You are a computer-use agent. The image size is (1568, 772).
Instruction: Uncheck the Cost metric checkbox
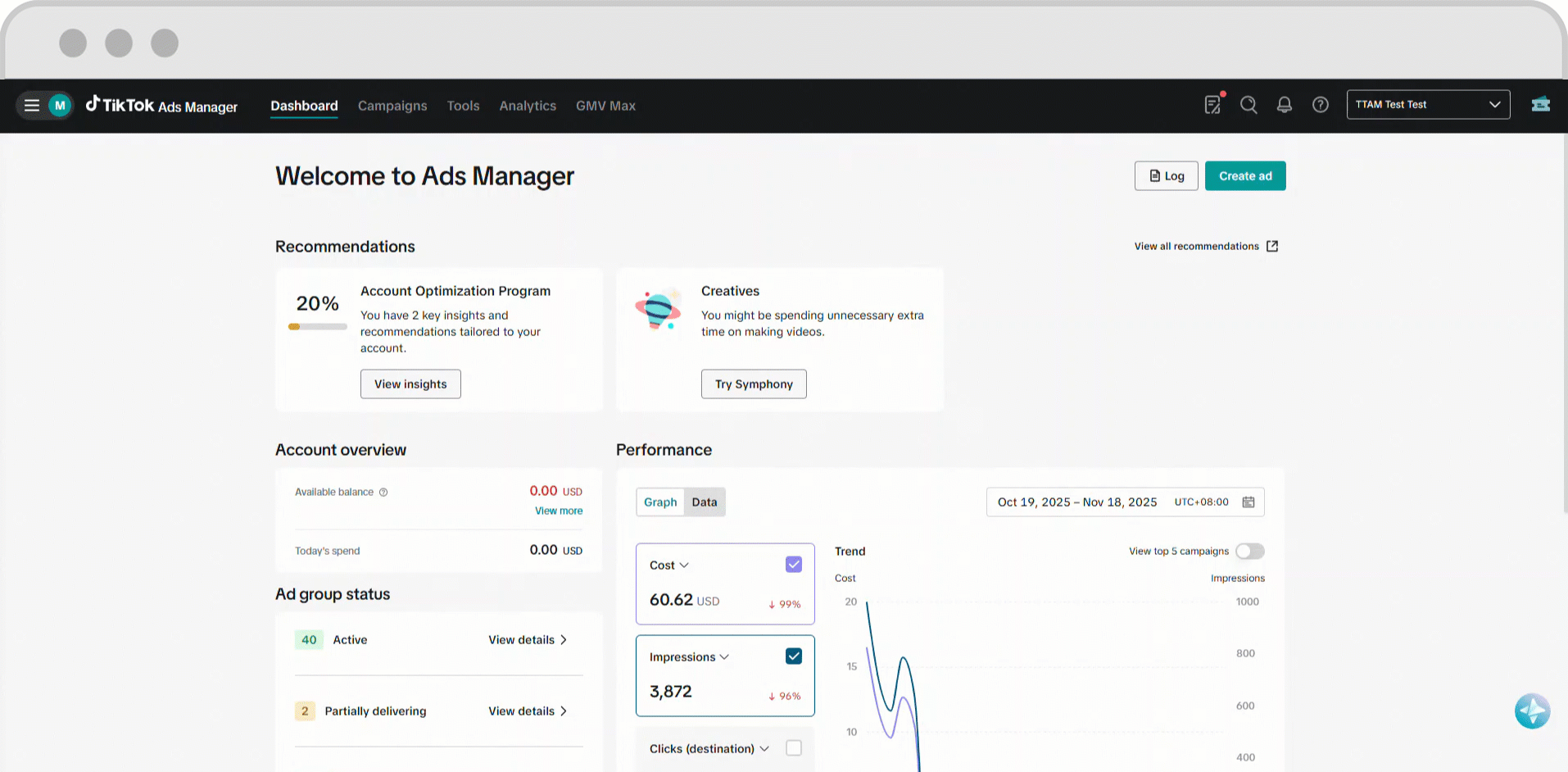click(793, 564)
